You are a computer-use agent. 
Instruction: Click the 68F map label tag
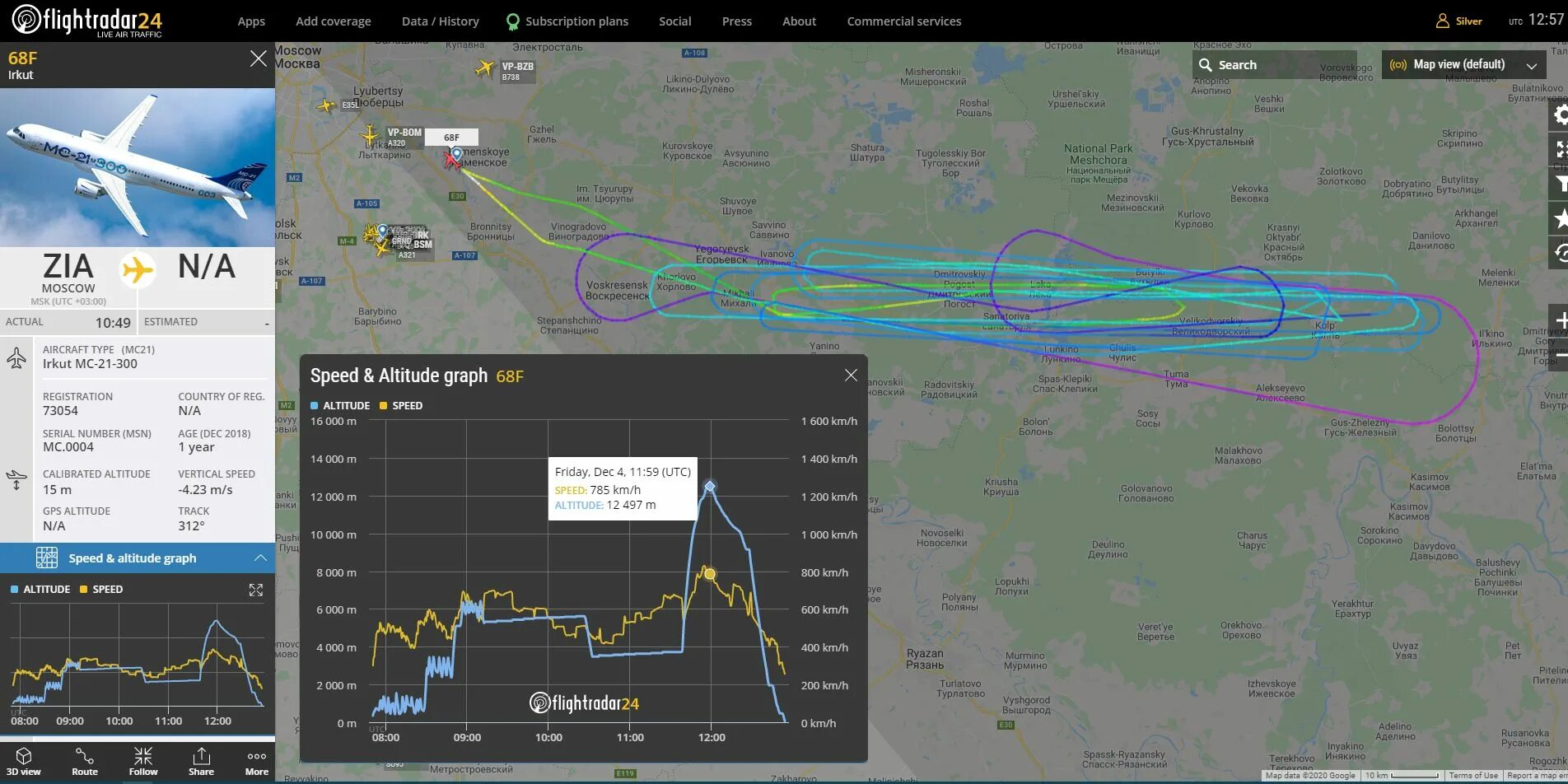coord(451,138)
